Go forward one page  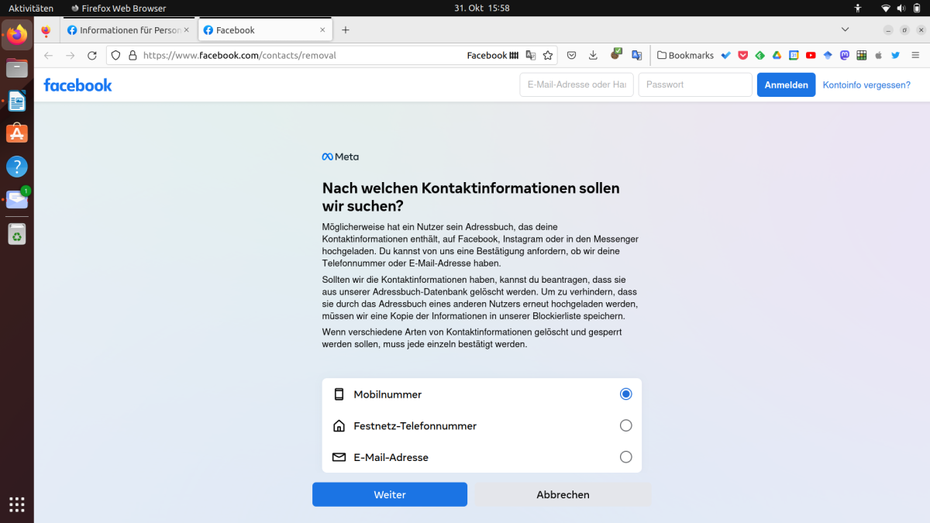tap(70, 55)
